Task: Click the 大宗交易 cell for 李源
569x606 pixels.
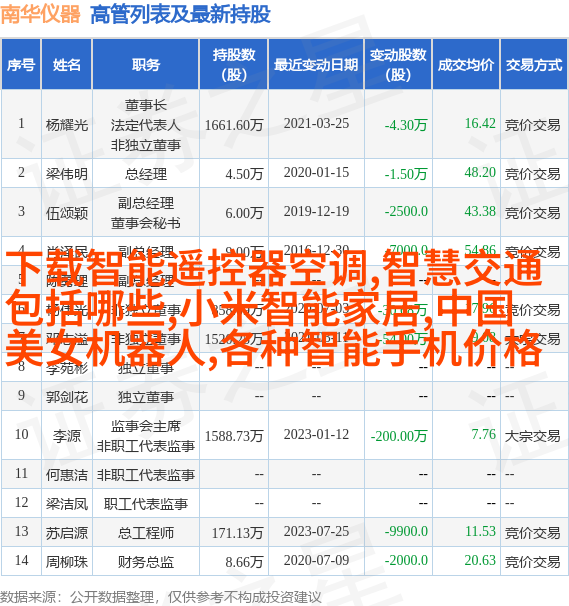Action: click(x=532, y=436)
